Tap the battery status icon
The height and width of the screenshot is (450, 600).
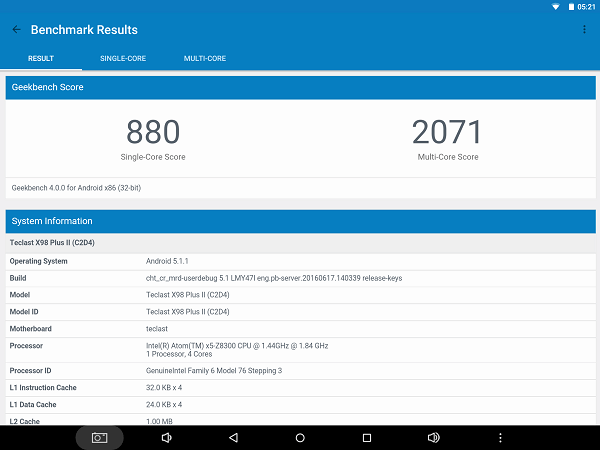pyautogui.click(x=571, y=7)
